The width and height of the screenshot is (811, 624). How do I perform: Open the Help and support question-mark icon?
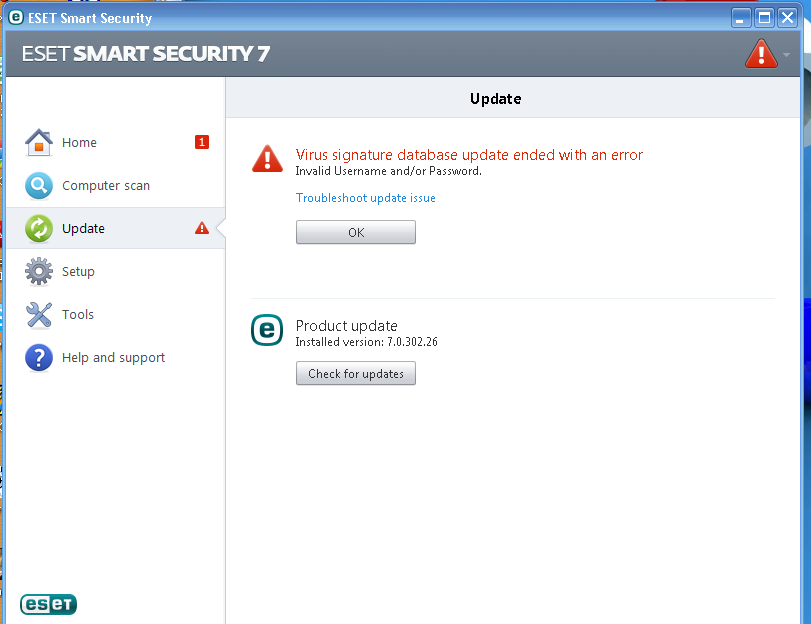click(x=39, y=358)
